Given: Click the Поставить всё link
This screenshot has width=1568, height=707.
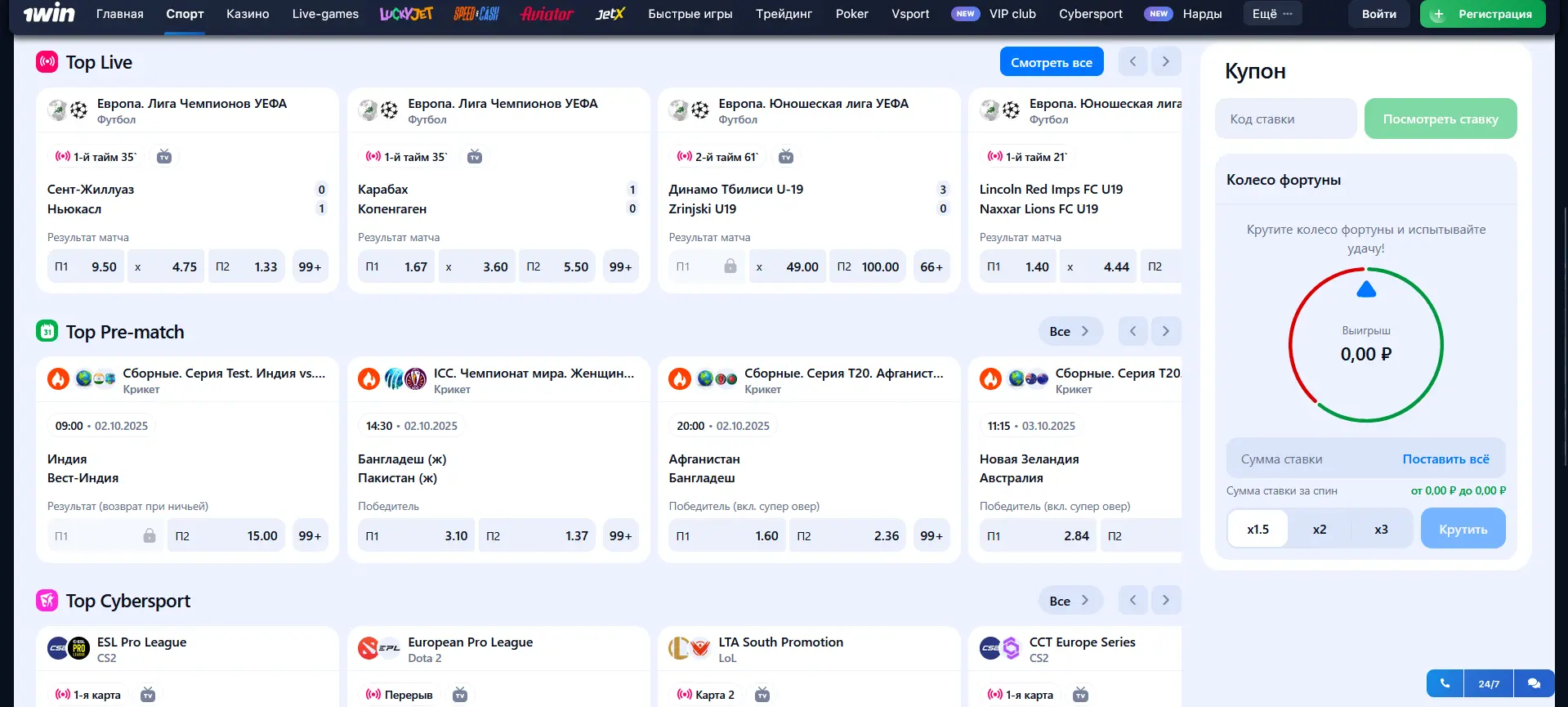Looking at the screenshot, I should pyautogui.click(x=1446, y=459).
